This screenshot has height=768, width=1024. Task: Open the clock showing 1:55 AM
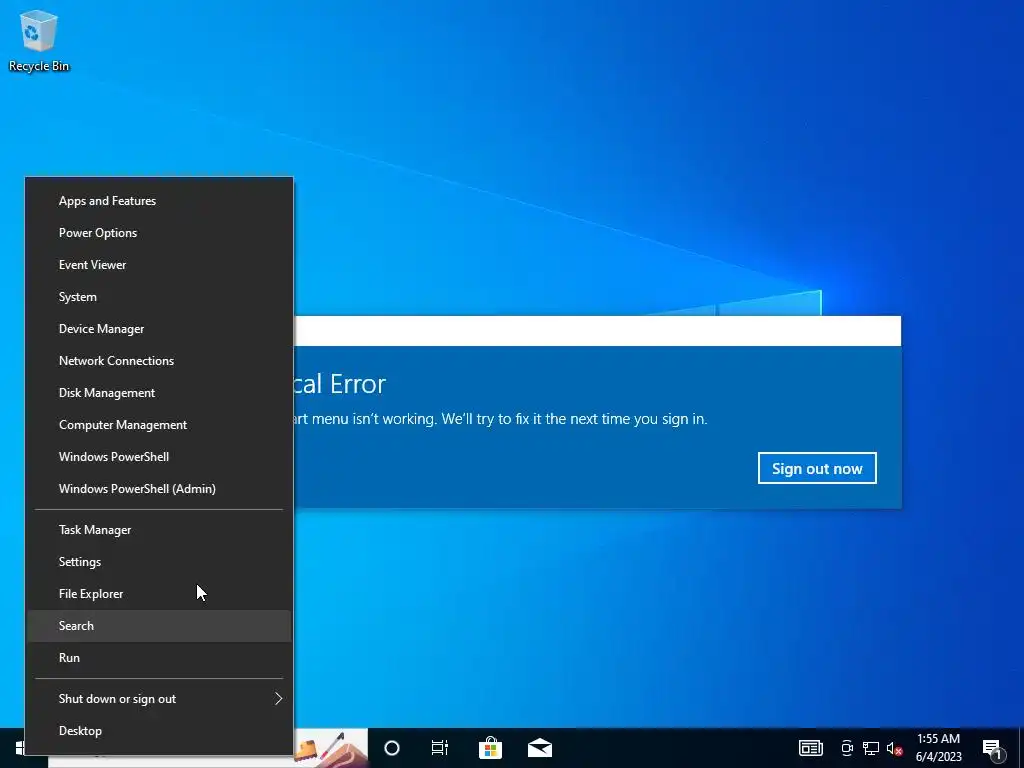point(938,748)
